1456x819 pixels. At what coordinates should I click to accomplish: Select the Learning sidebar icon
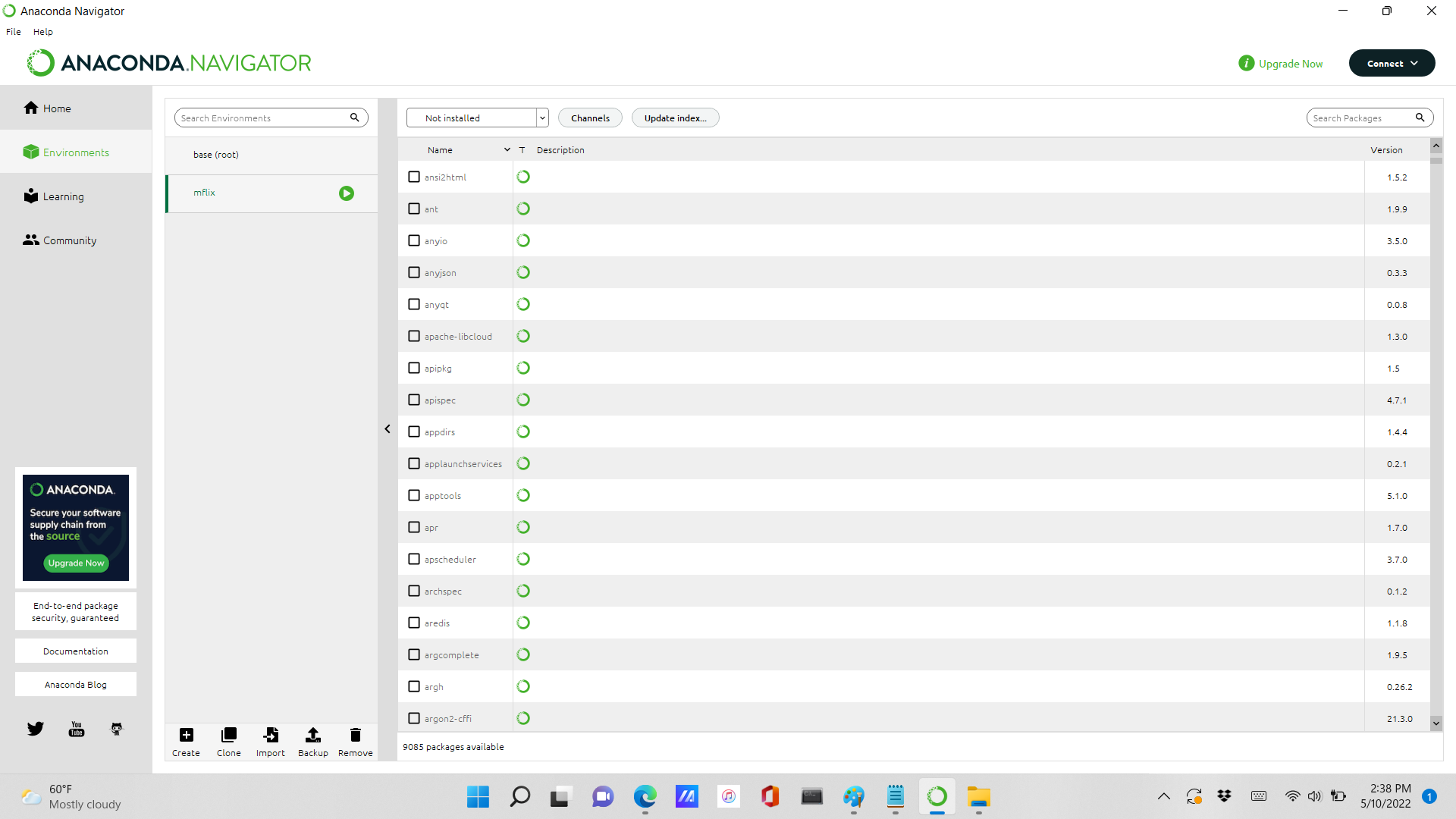coord(62,196)
